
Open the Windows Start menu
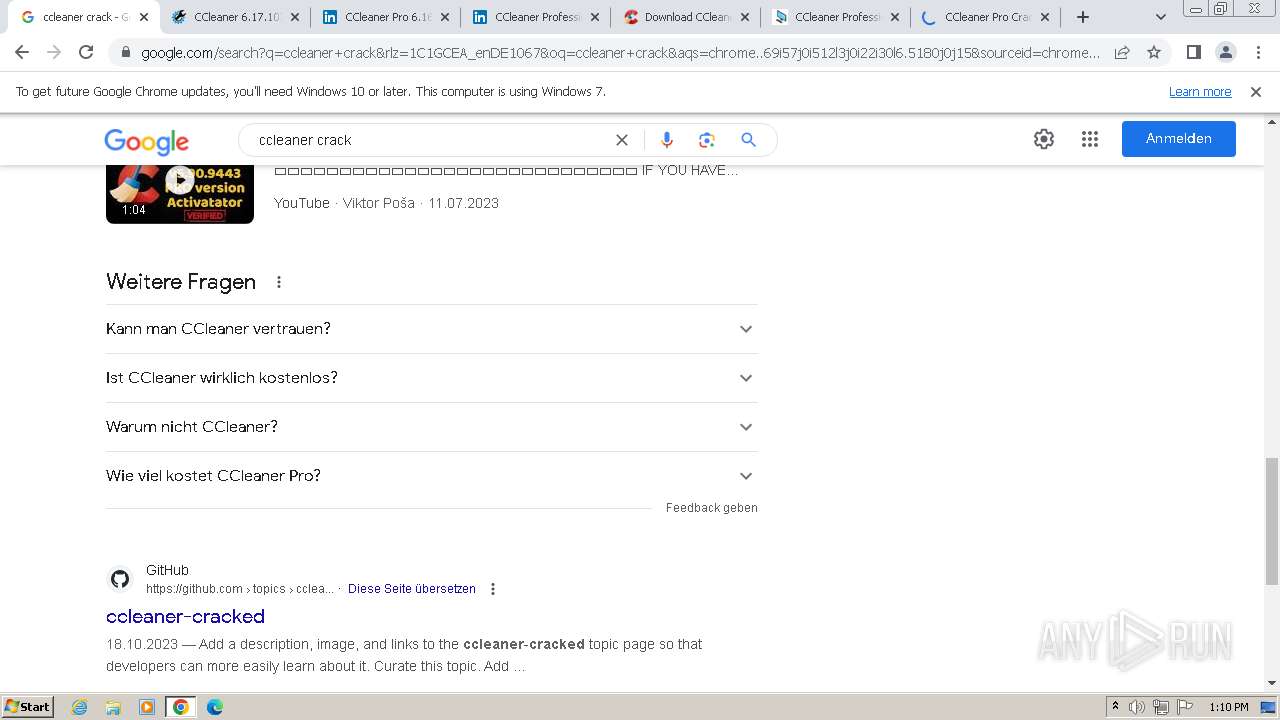click(28, 706)
